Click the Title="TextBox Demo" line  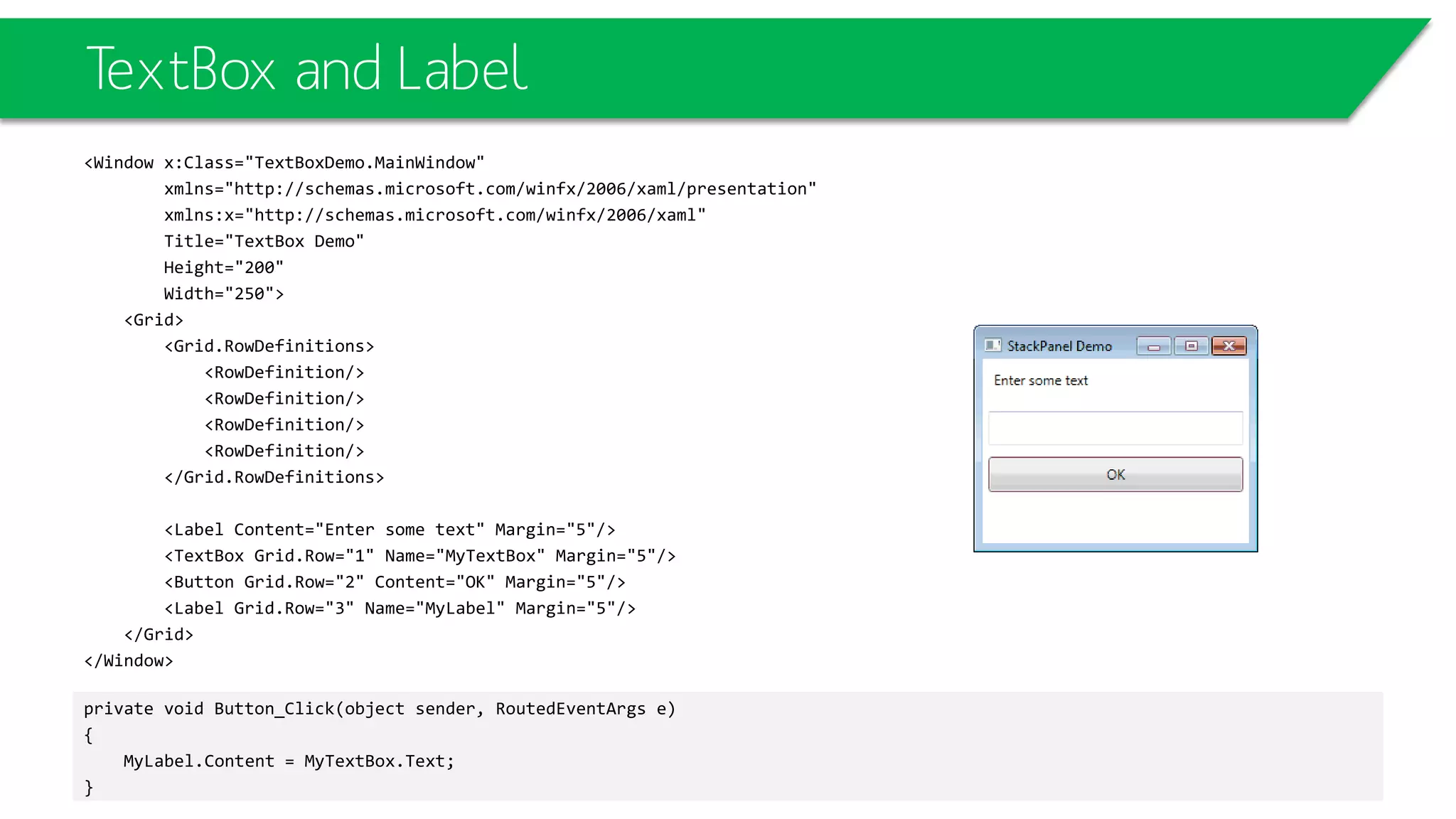(x=264, y=242)
